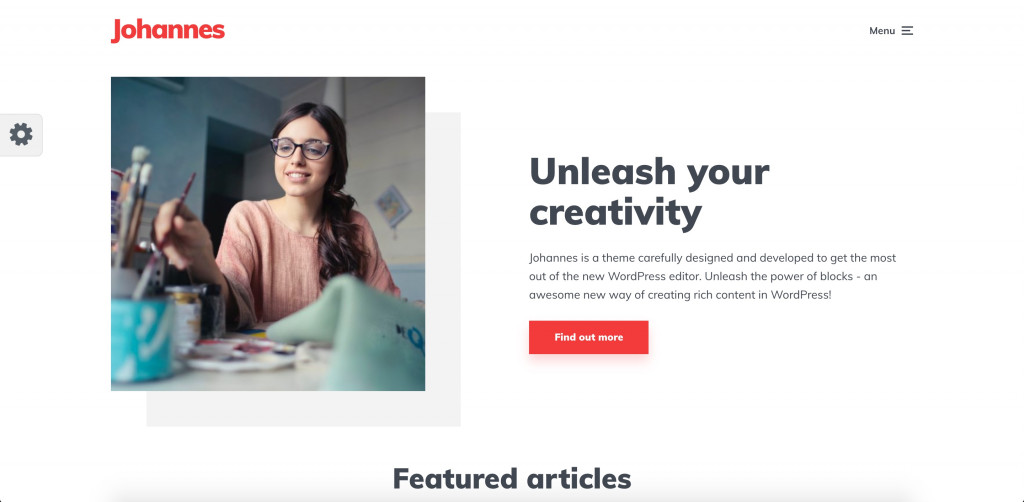
Task: Open the hero photo of woman painting
Action: point(268,234)
